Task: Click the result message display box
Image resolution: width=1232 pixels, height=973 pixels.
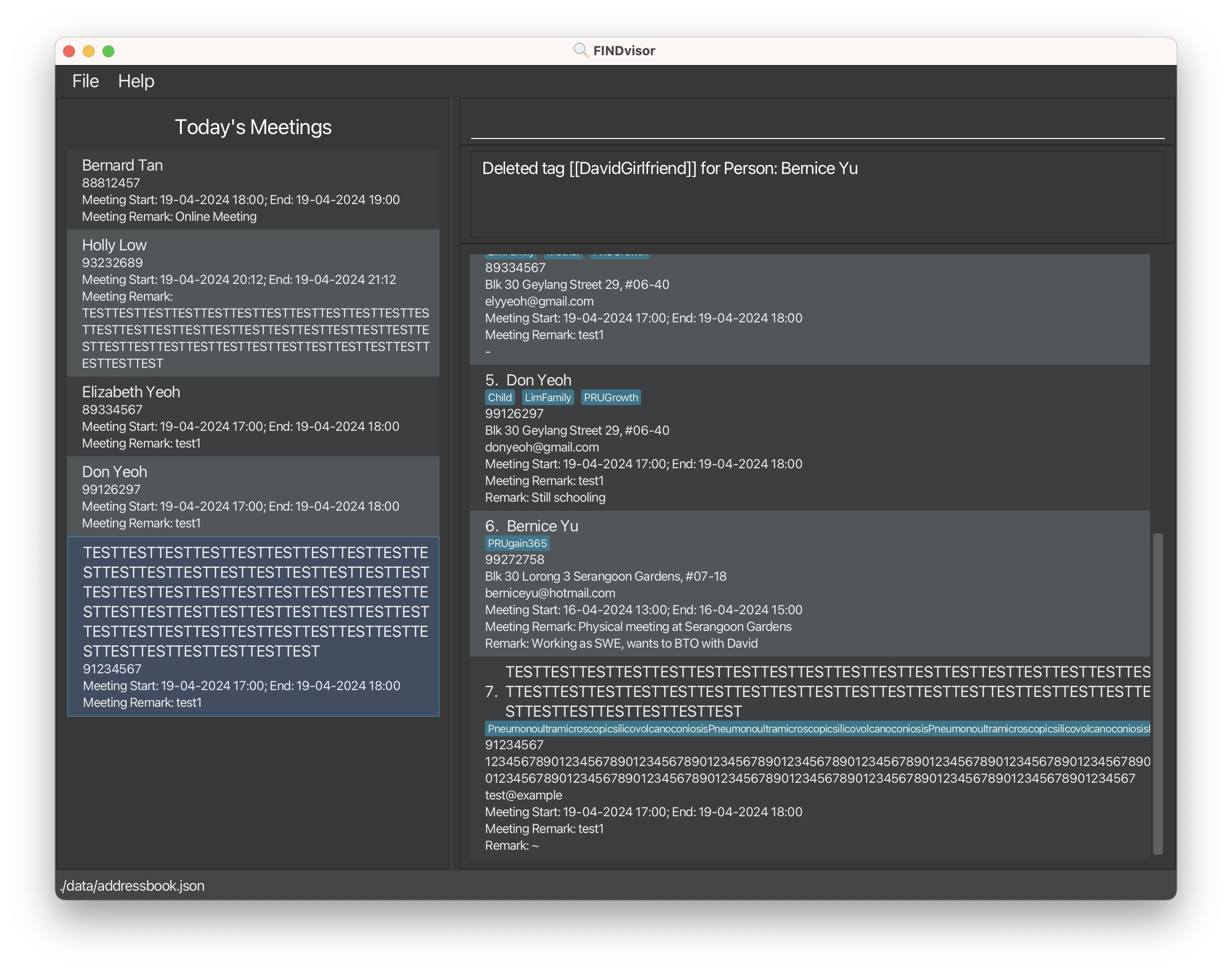Action: tap(817, 194)
